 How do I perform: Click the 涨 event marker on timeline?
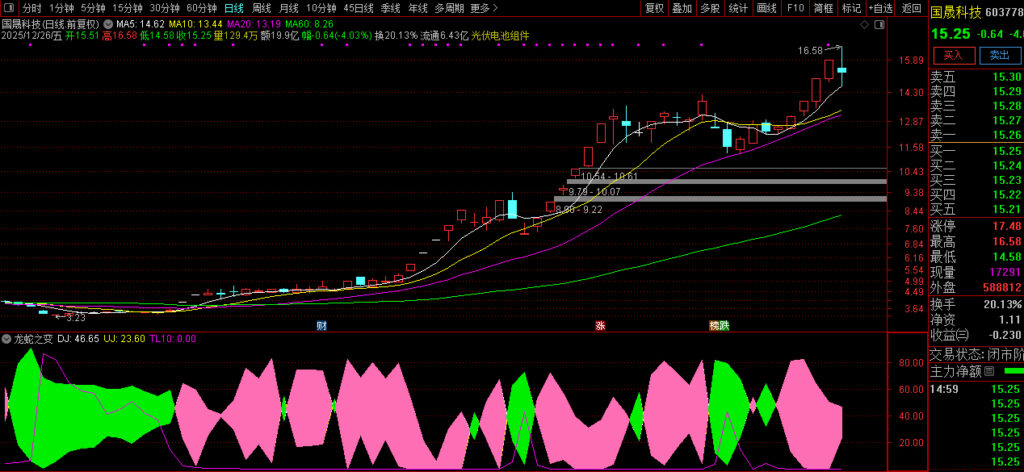click(600, 326)
